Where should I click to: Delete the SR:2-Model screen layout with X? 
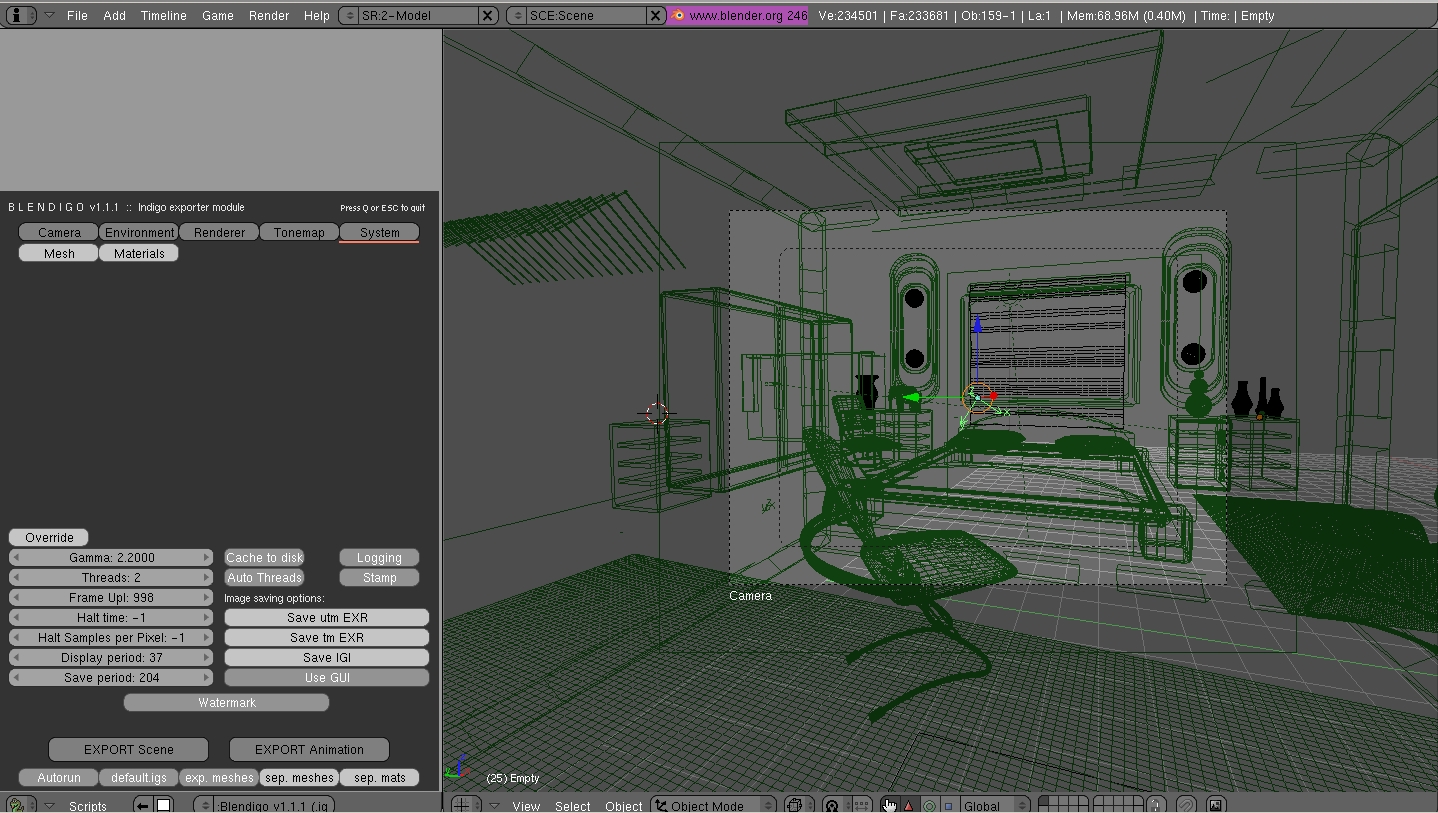(x=487, y=15)
